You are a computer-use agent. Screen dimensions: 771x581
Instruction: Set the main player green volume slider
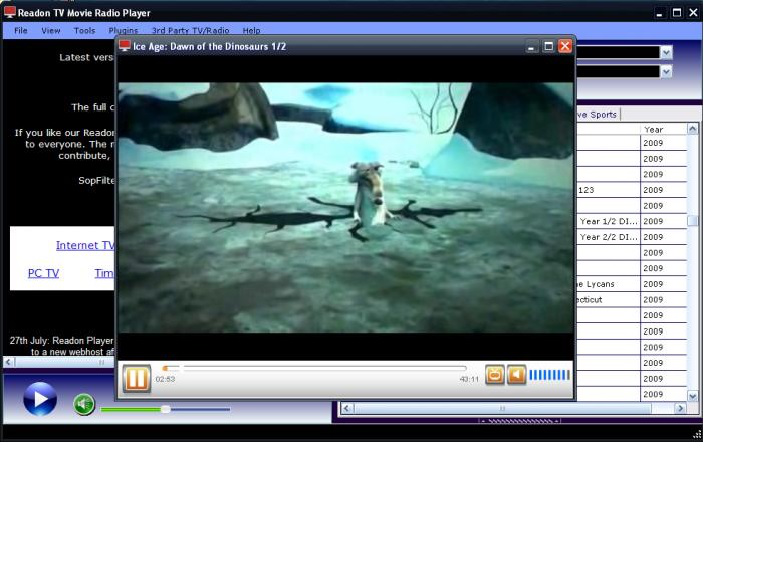pos(166,409)
